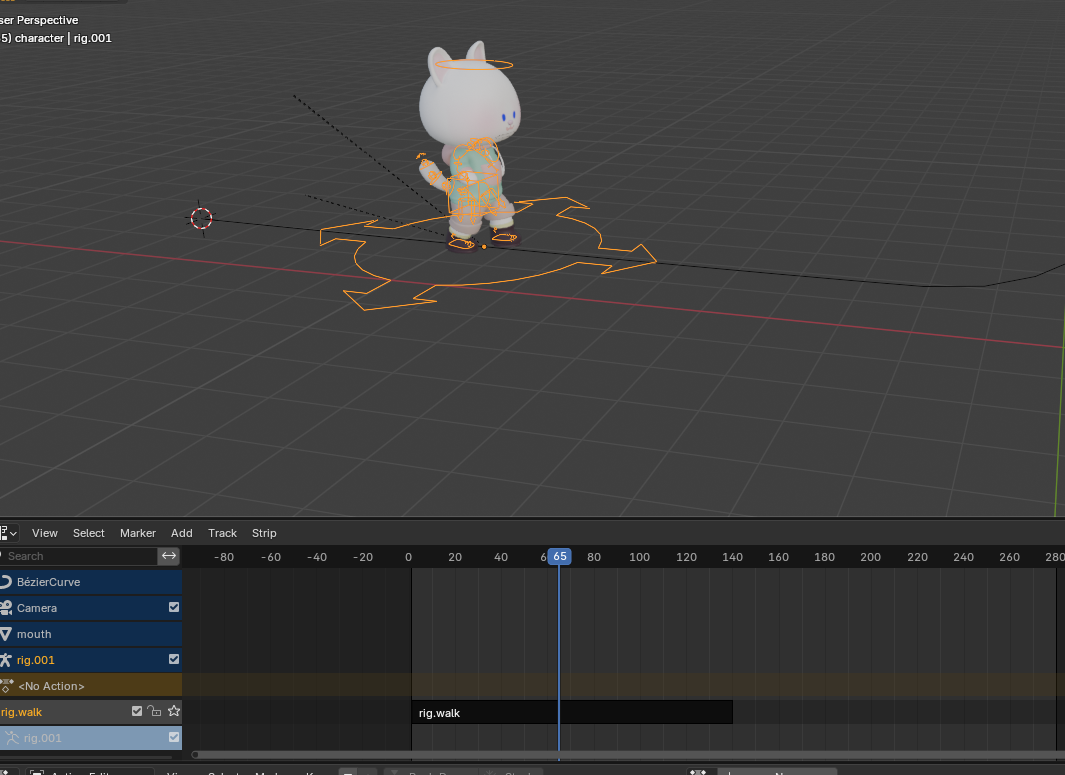Image resolution: width=1065 pixels, height=775 pixels.
Task: Toggle the checkbox on the orange rig.001 row
Action: tap(174, 659)
